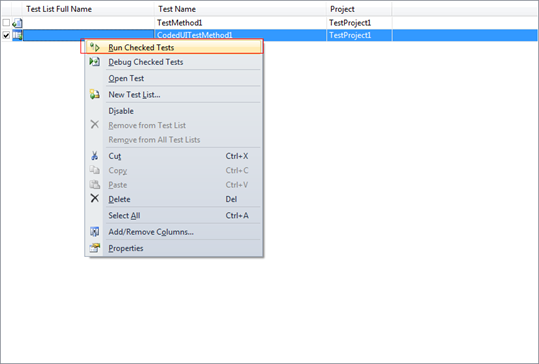Choose Run Checked Tests from context menu
Viewport: 539px width, 364px height.
click(x=174, y=47)
